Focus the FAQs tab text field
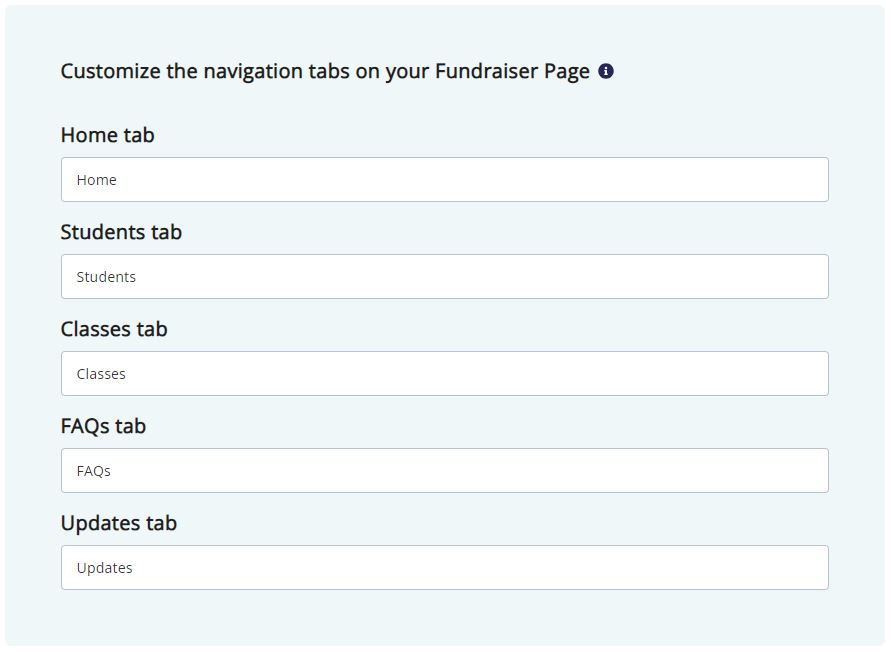The image size is (891, 652). pyautogui.click(x=444, y=471)
